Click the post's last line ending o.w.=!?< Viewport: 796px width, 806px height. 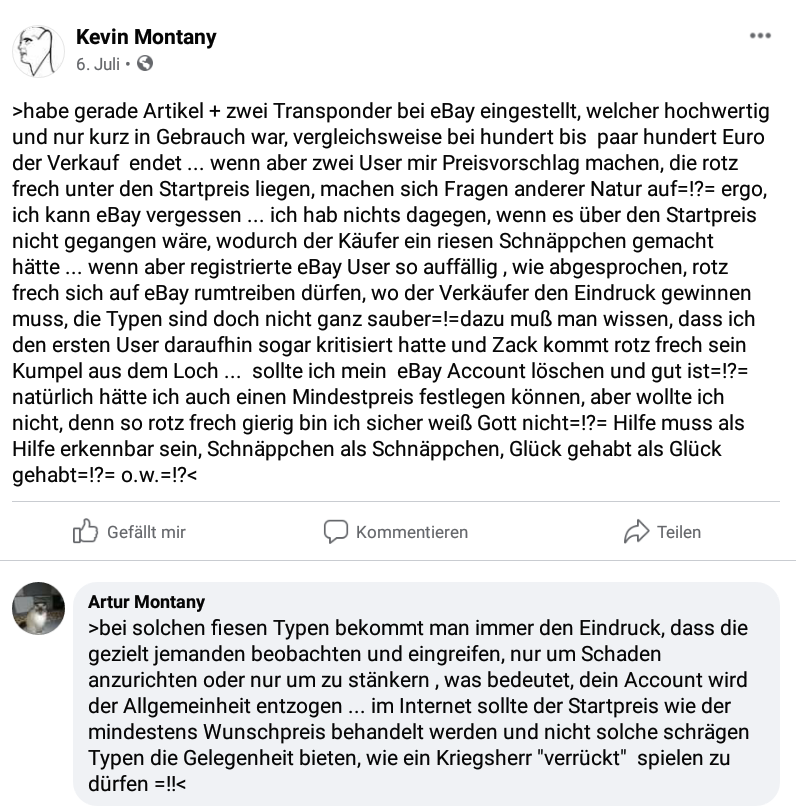click(x=105, y=475)
